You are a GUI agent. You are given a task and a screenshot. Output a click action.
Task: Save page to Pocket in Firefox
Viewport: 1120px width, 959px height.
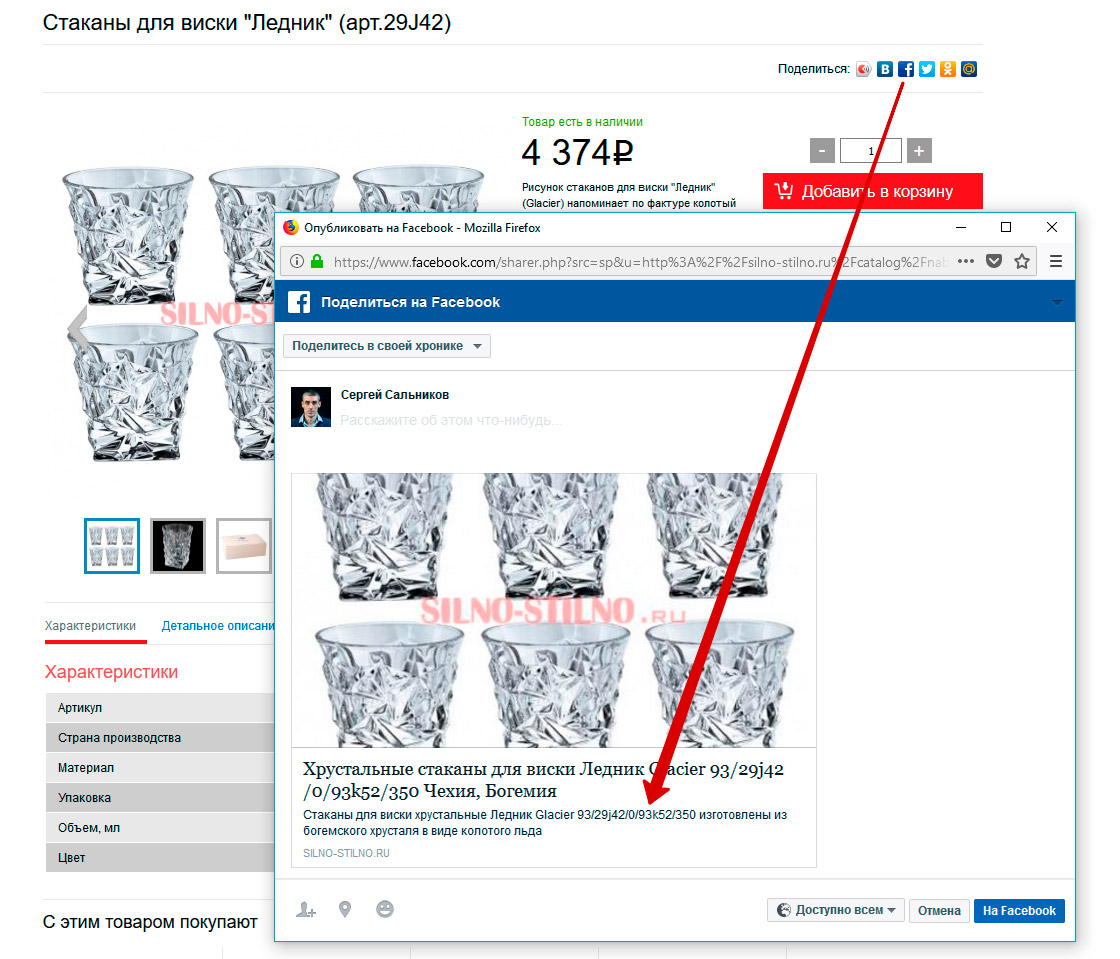point(994,261)
